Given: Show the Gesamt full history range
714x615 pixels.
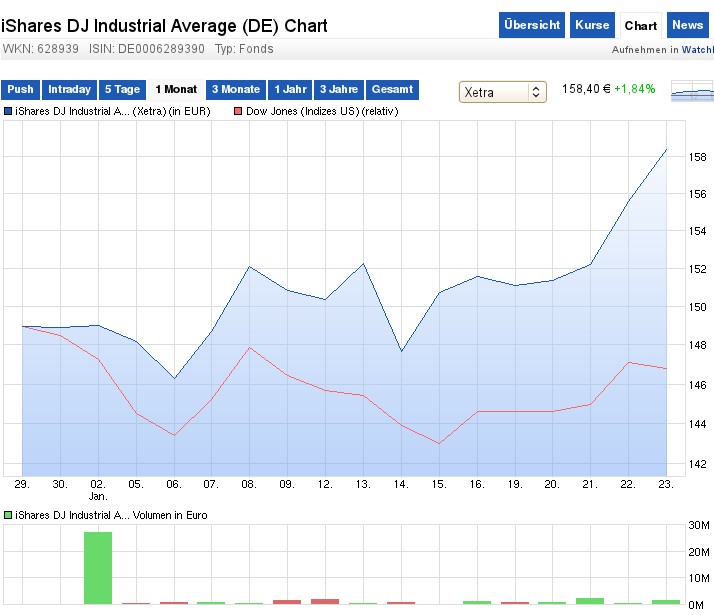Looking at the screenshot, I should tap(392, 90).
